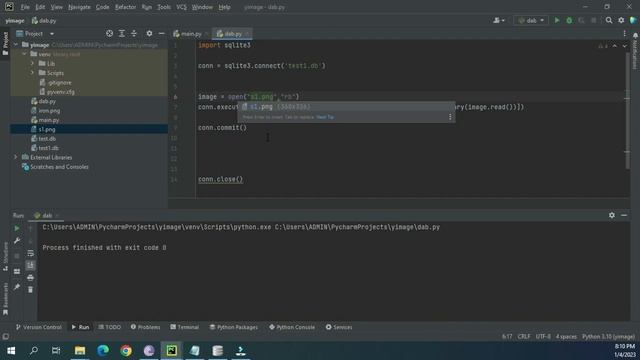Open Project panel options gear

point(149,33)
